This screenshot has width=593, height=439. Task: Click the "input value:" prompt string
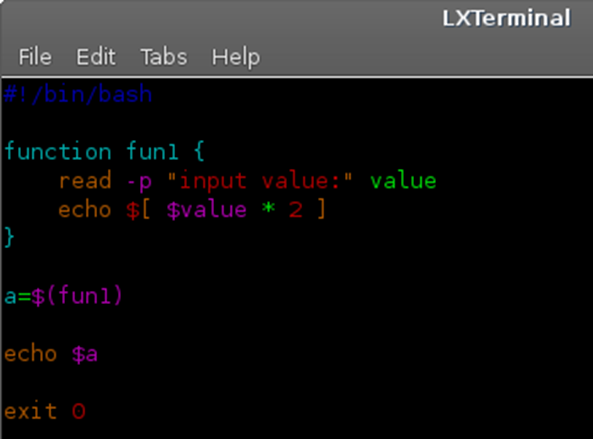tap(260, 181)
